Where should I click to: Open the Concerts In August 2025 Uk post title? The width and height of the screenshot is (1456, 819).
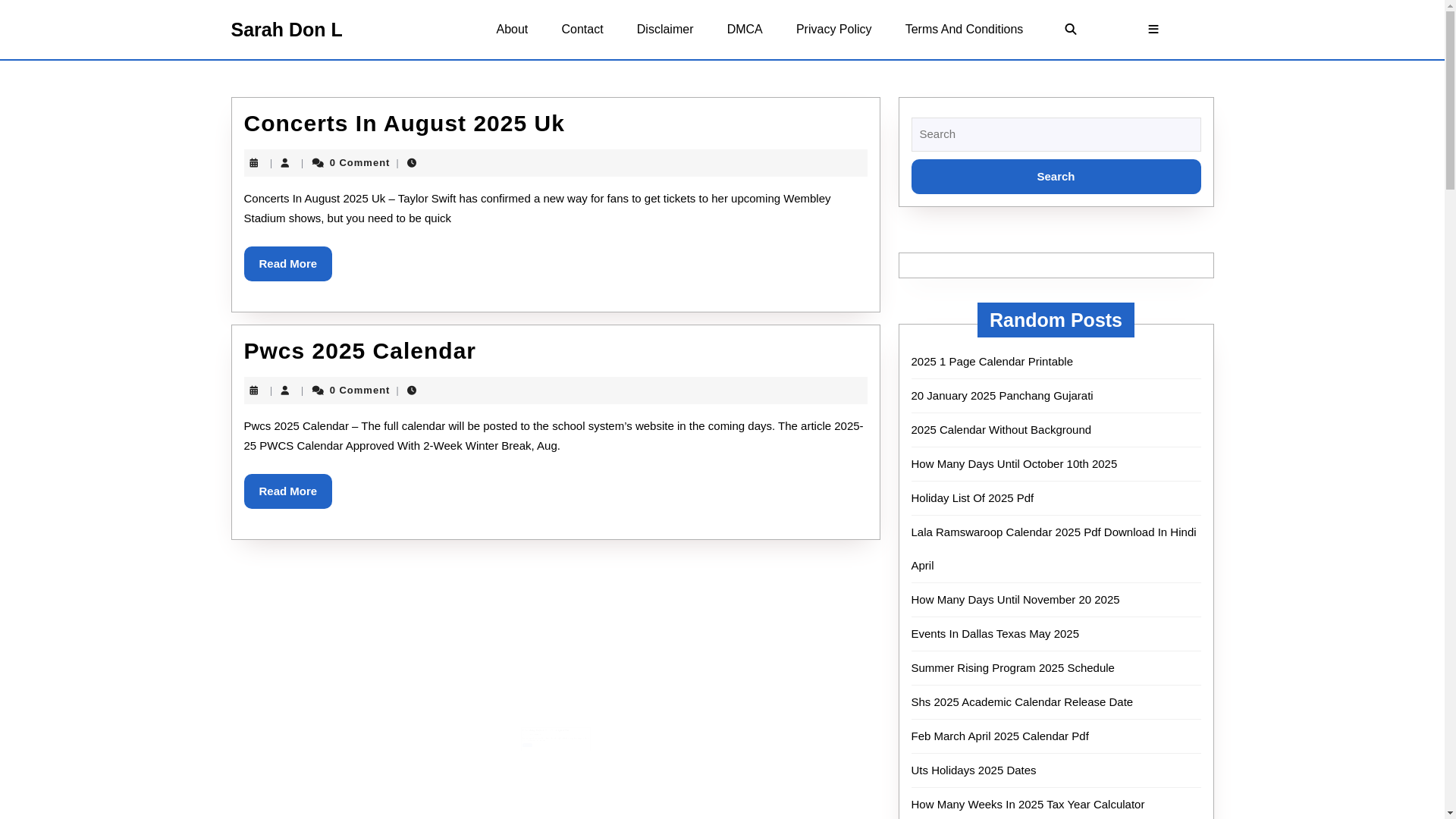404,124
